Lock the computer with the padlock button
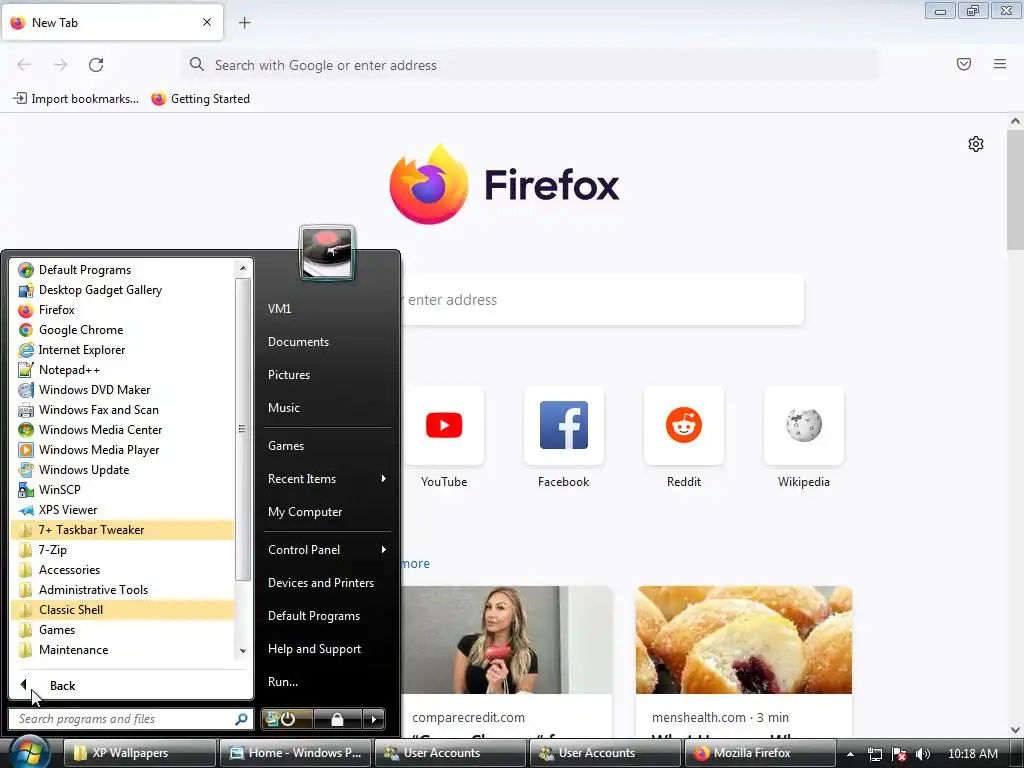Screen dimensions: 1024x768 coord(338,719)
